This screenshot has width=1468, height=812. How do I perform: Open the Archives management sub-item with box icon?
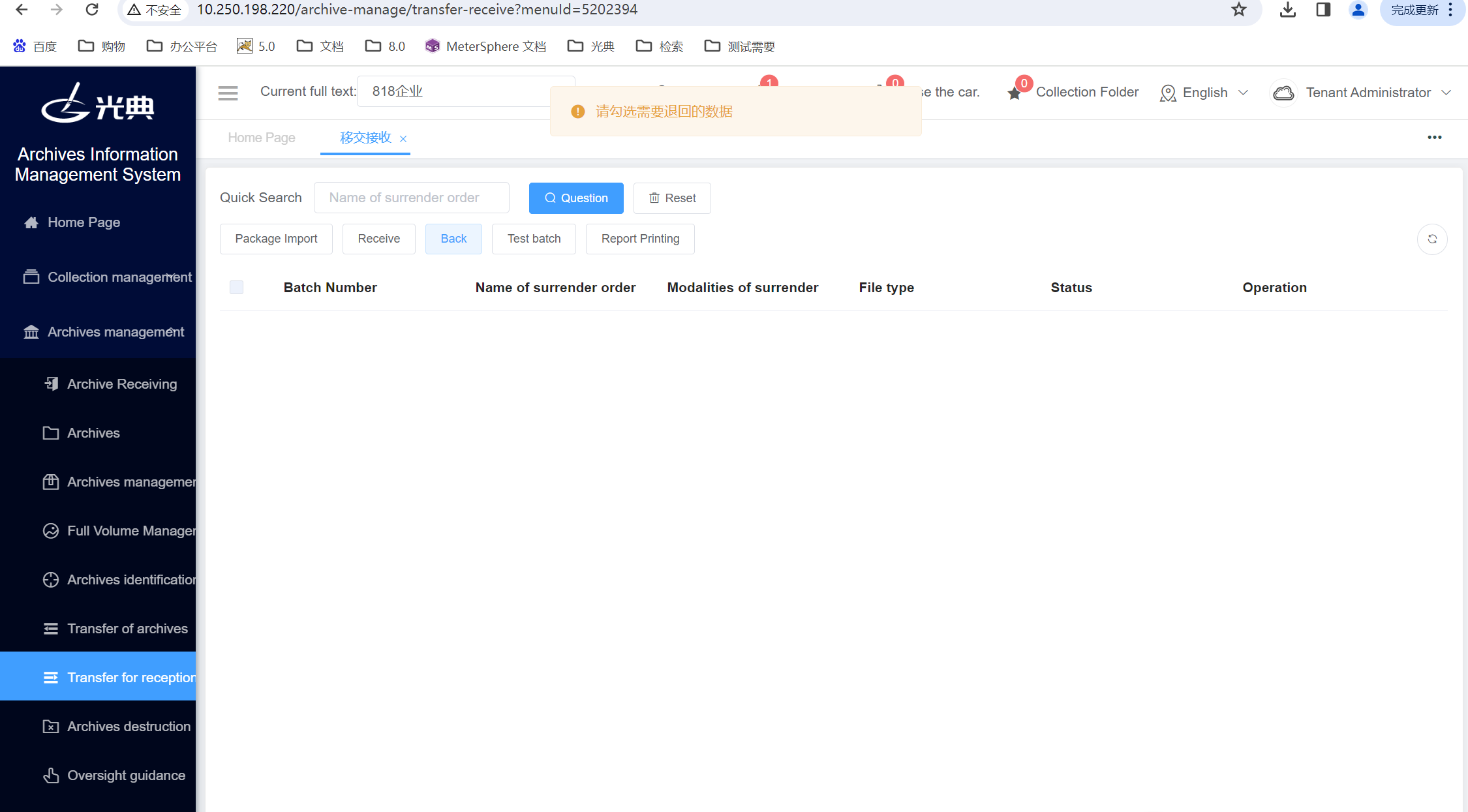(98, 482)
